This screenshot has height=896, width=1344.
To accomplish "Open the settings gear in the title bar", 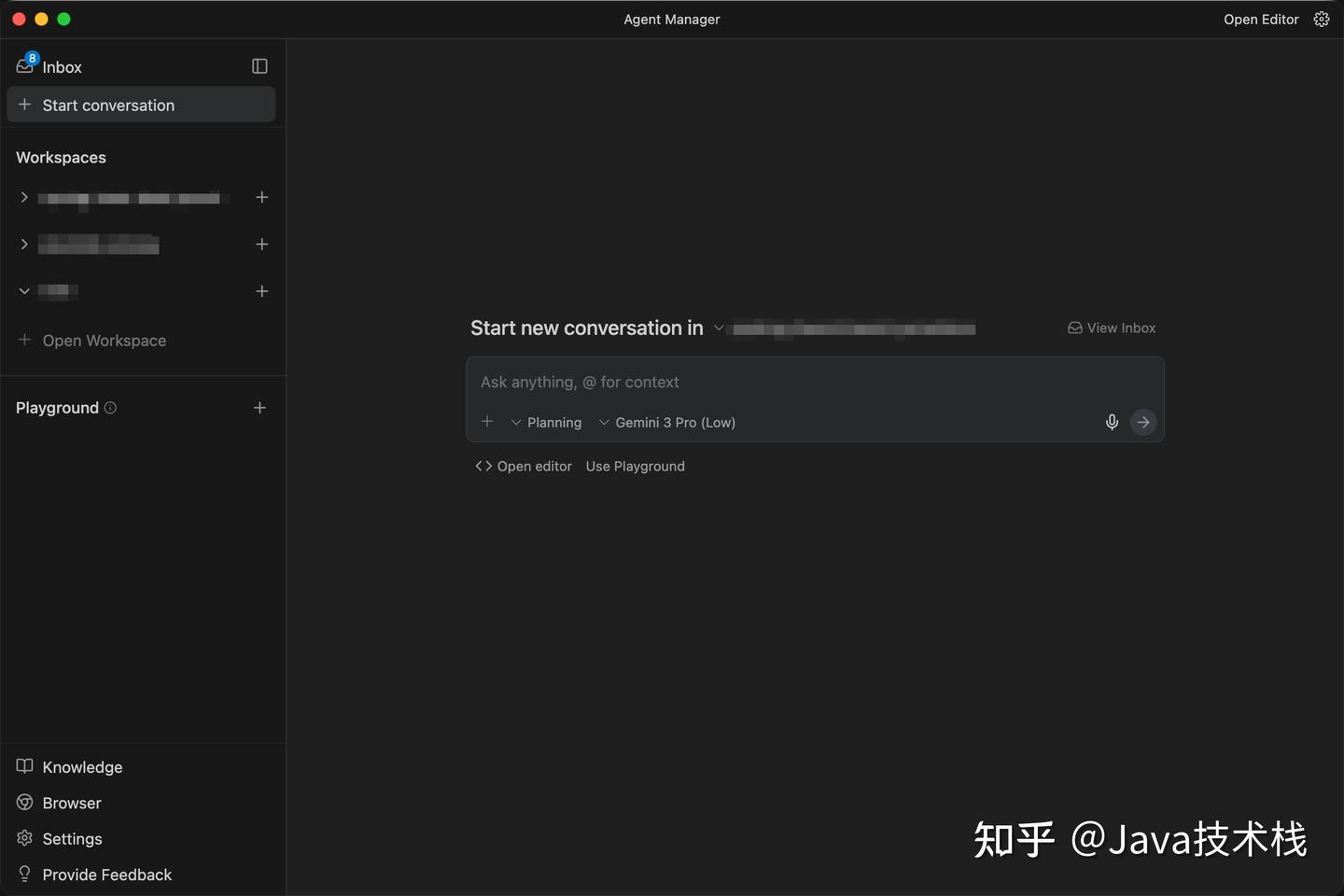I will [1321, 19].
